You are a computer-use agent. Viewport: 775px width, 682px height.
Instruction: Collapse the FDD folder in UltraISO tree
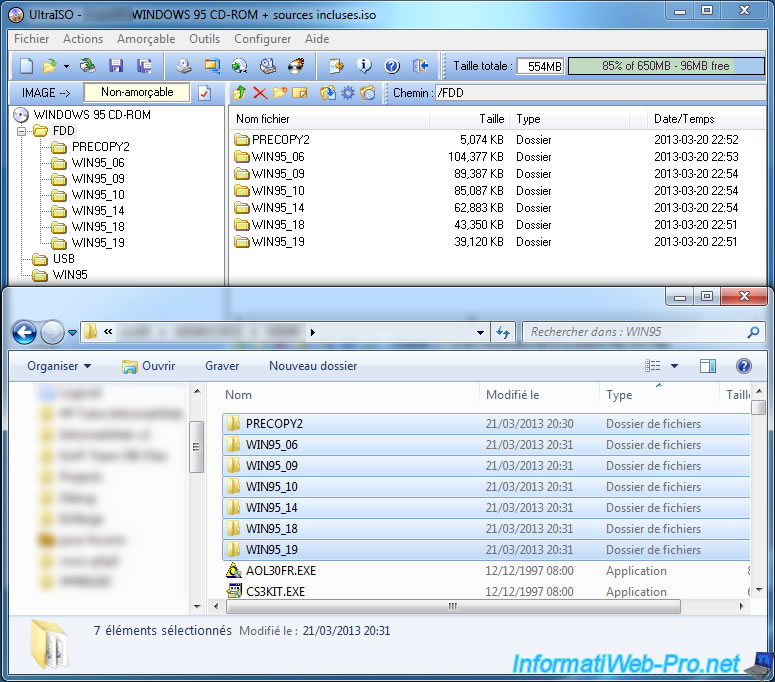(x=21, y=131)
